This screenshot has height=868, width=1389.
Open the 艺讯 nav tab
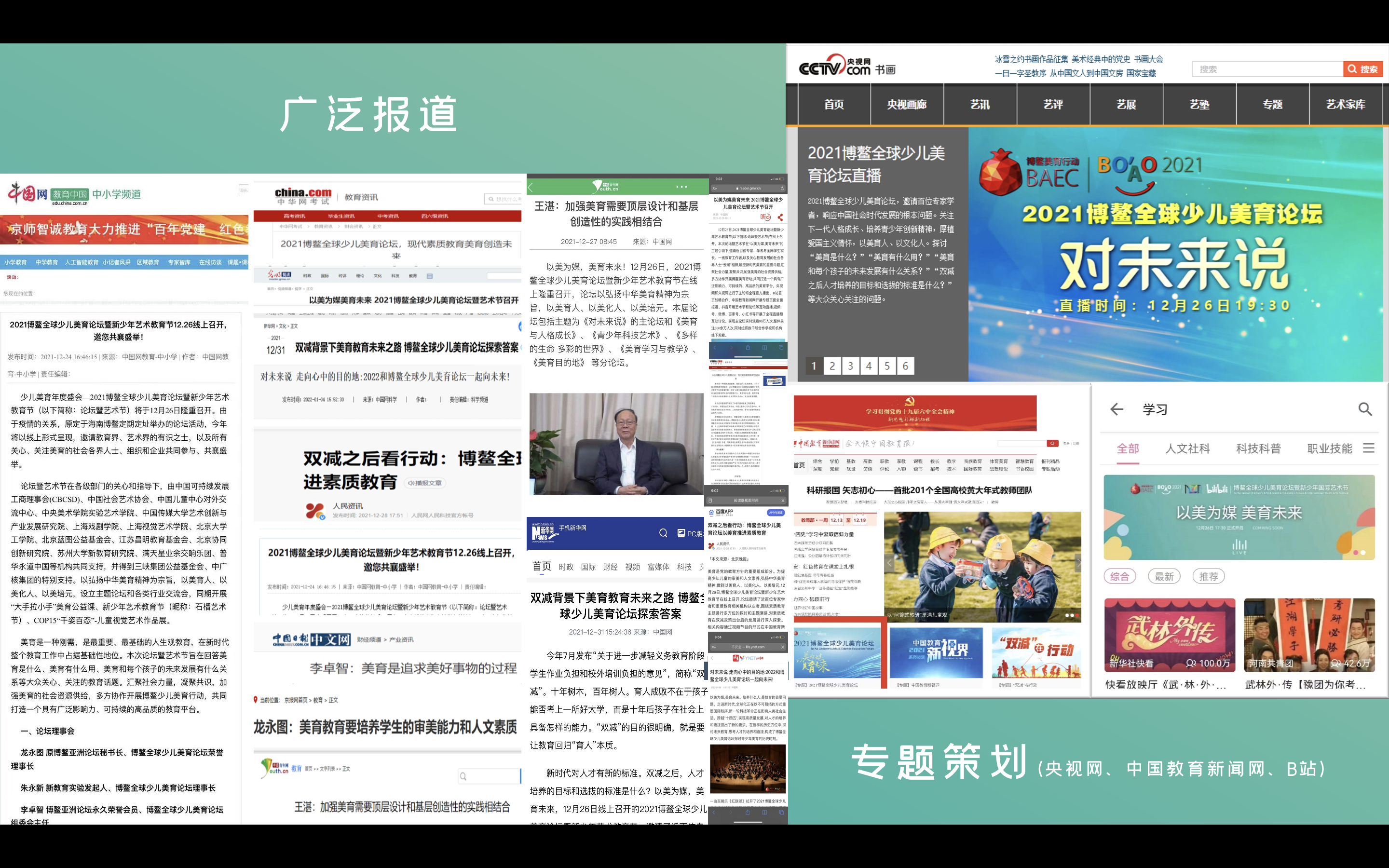point(980,105)
